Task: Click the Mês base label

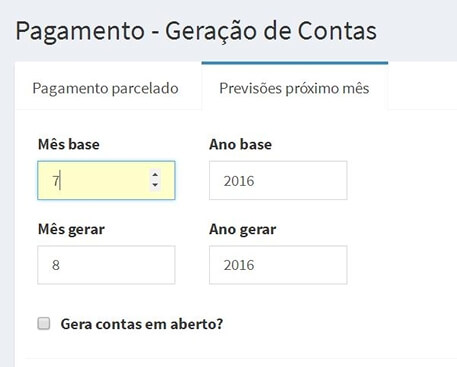Action: pyautogui.click(x=69, y=145)
